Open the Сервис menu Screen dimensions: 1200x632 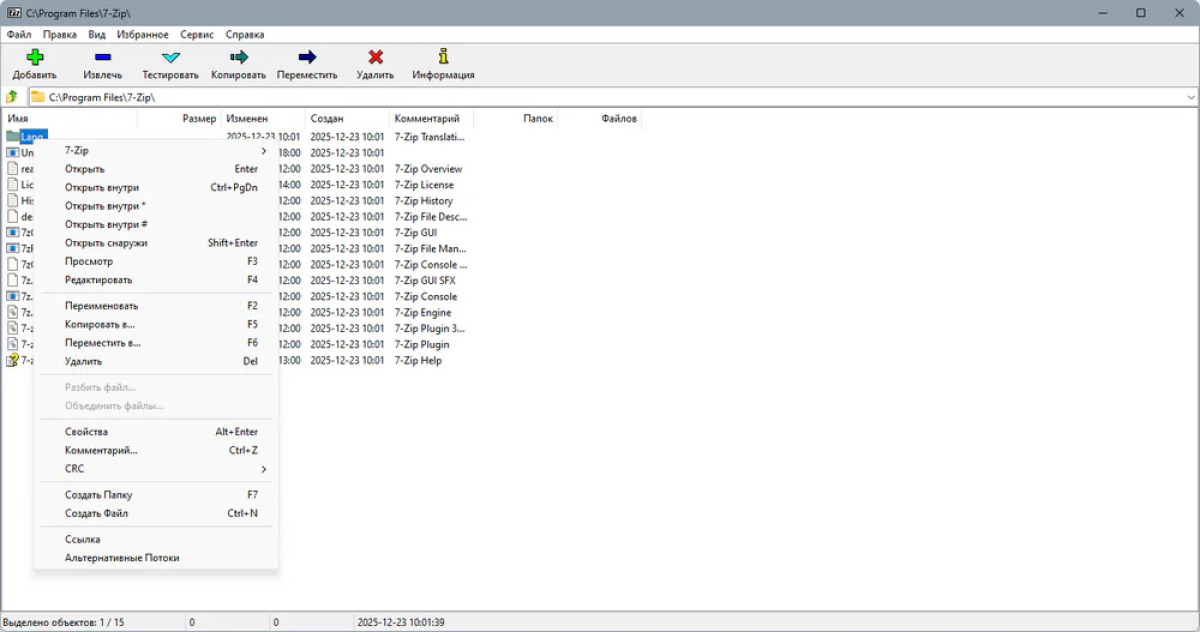(x=197, y=34)
